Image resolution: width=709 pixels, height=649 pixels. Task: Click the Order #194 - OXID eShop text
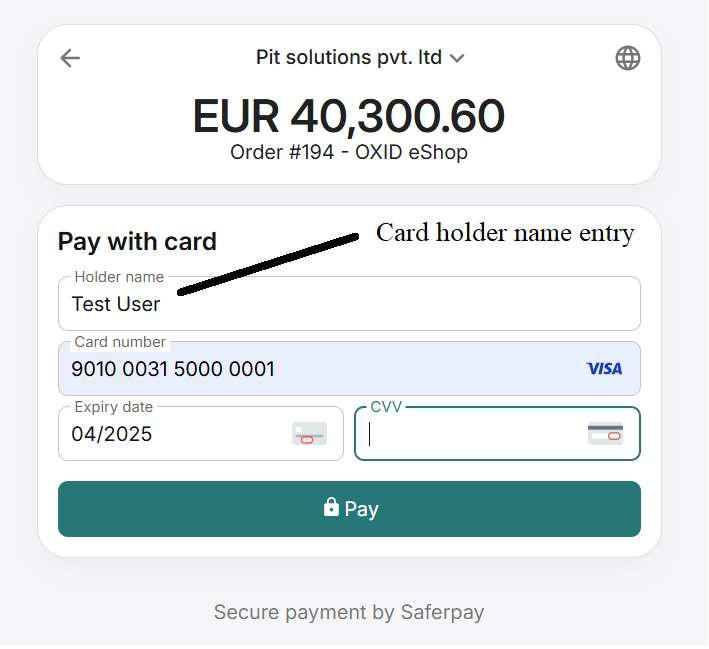point(348,153)
